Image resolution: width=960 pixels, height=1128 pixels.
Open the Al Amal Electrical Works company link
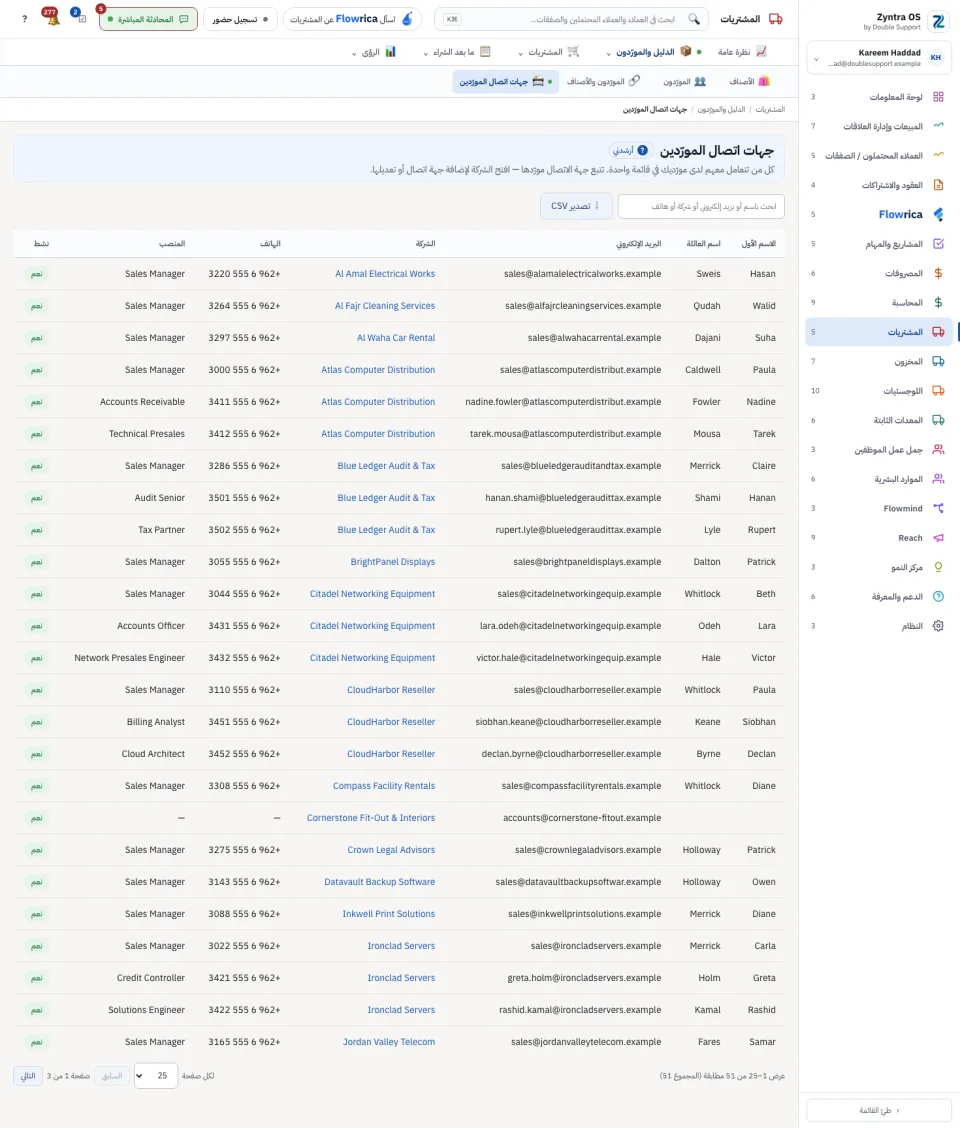point(385,273)
